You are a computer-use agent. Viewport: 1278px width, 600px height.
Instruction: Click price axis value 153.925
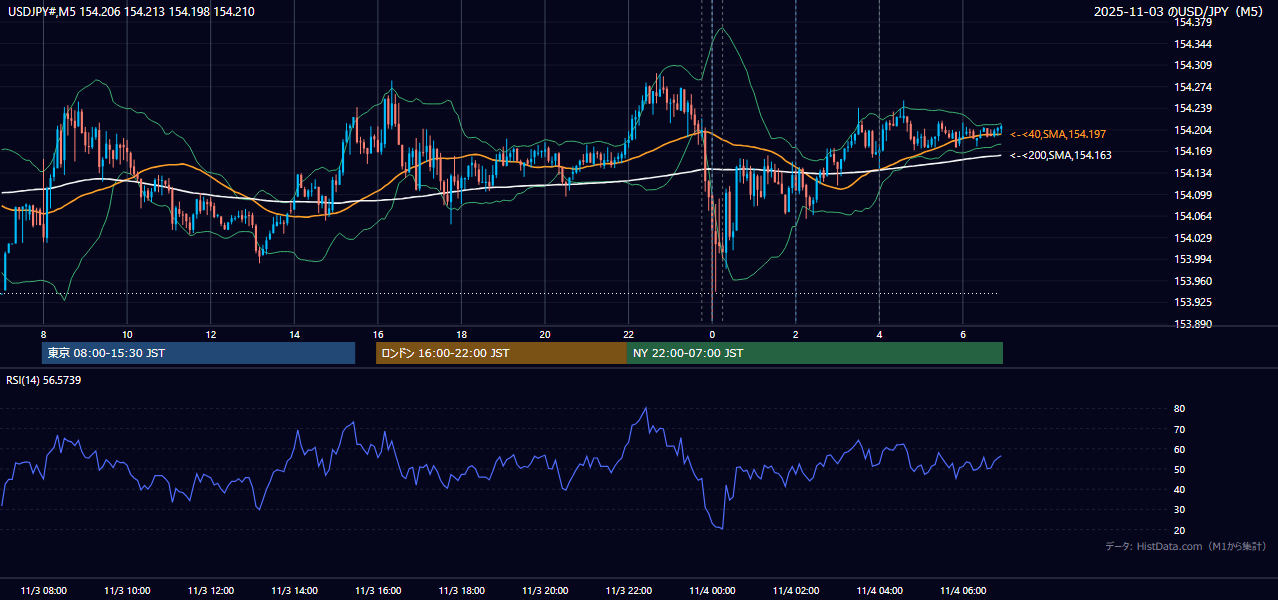click(x=1193, y=302)
